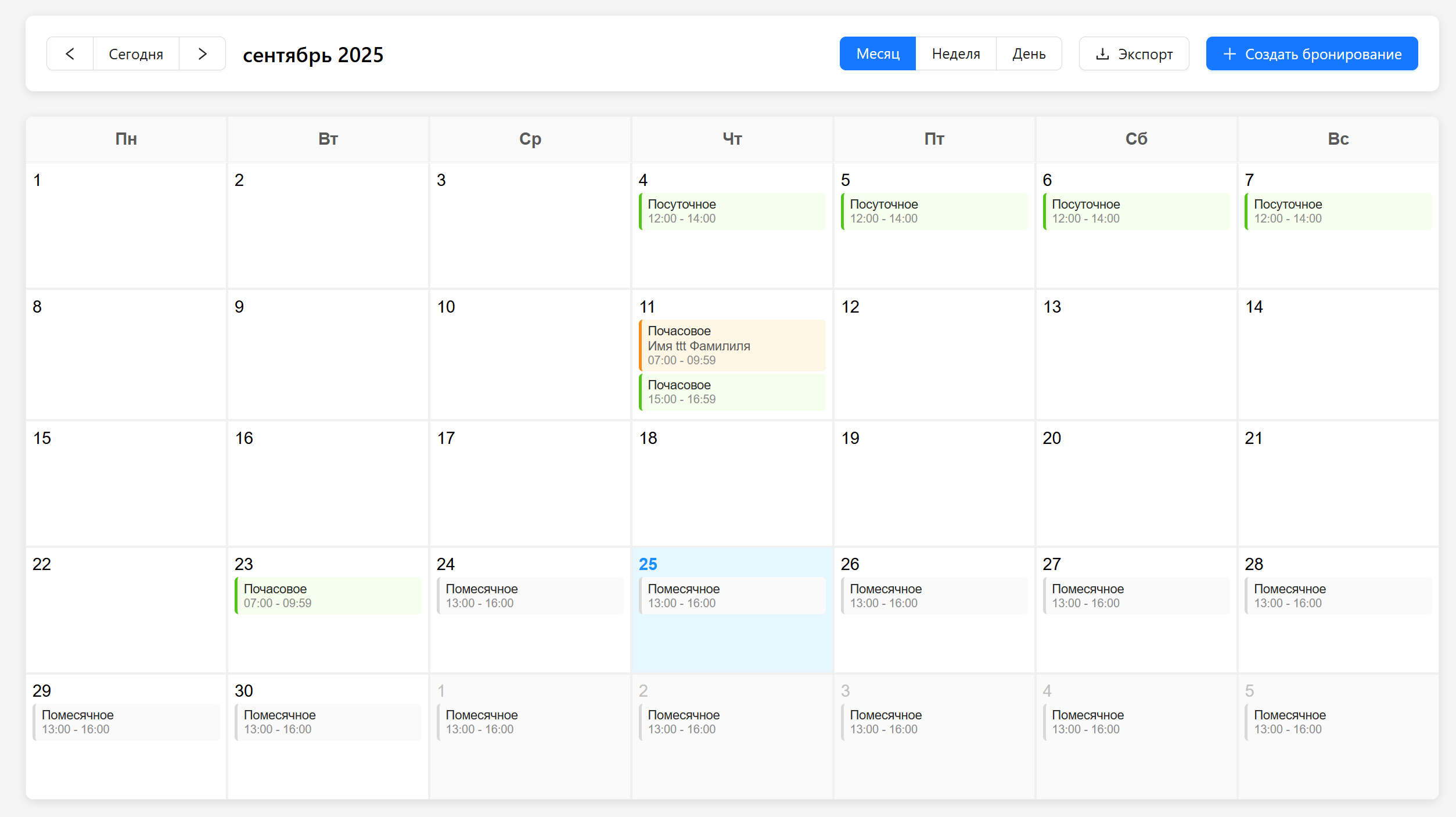
Task: Click the Чт column header
Action: pyautogui.click(x=732, y=139)
